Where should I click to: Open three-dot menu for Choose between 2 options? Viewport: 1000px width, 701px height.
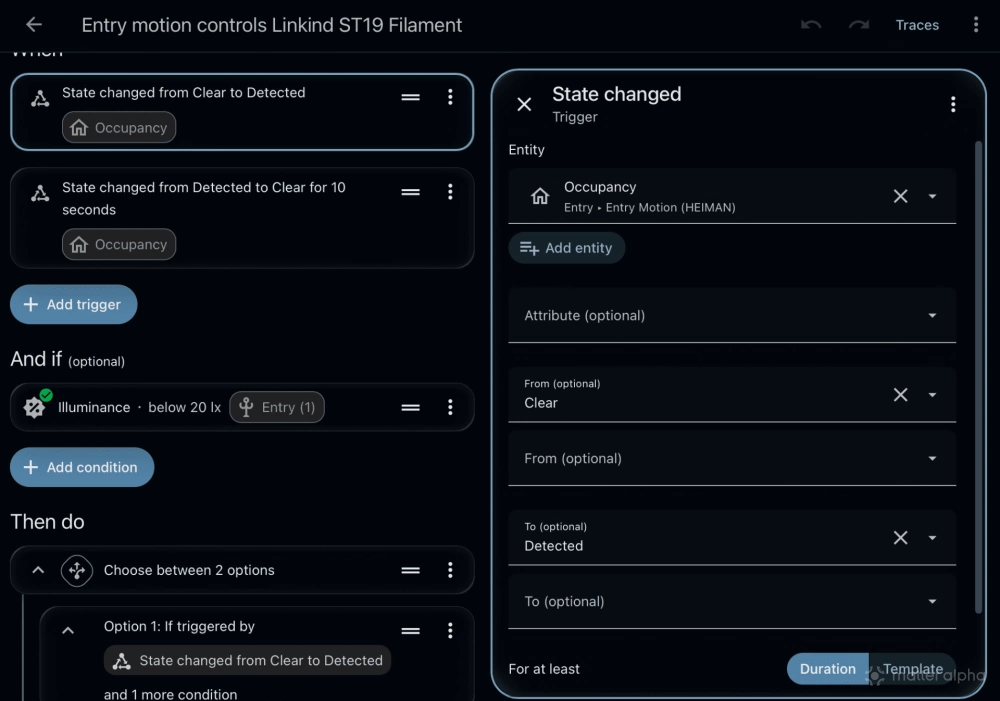click(x=450, y=570)
